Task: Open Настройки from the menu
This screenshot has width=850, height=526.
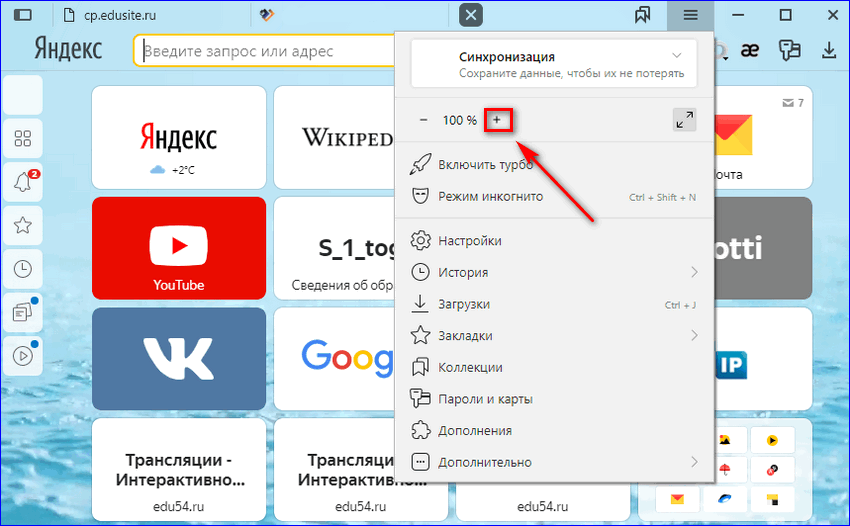Action: 553,240
